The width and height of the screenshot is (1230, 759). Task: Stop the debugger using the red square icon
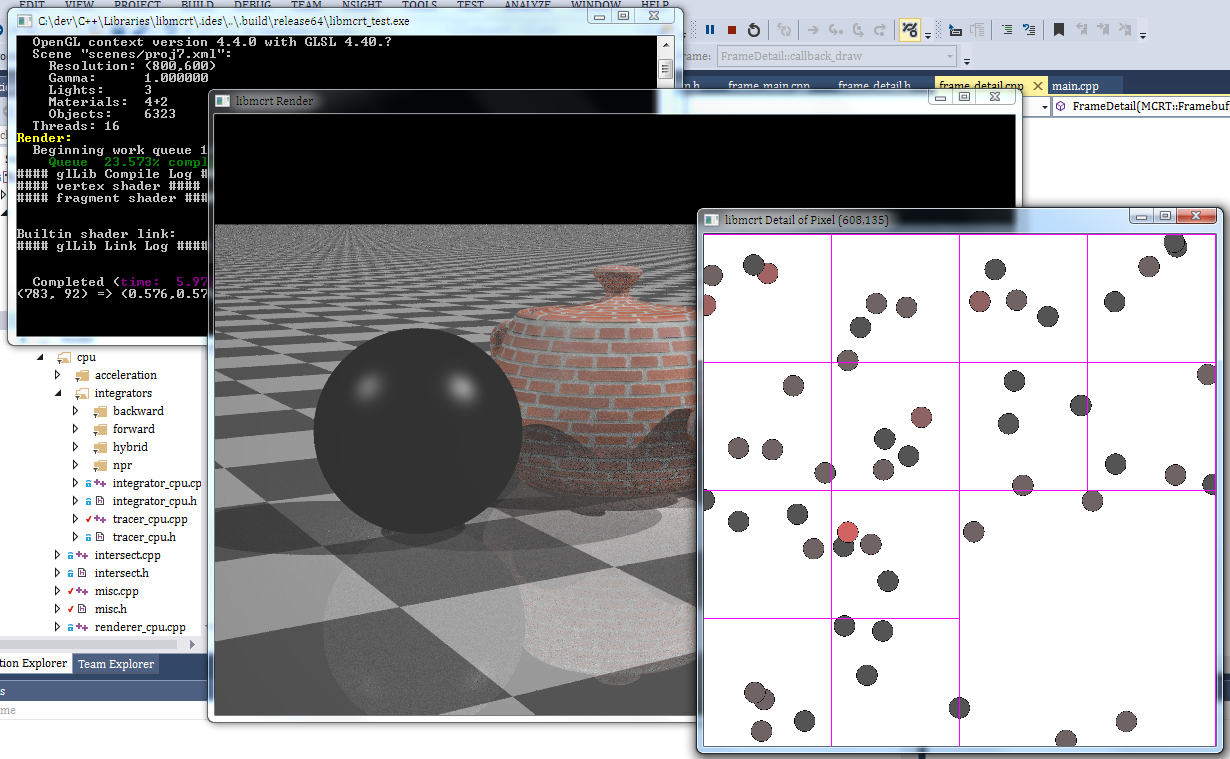tap(731, 30)
